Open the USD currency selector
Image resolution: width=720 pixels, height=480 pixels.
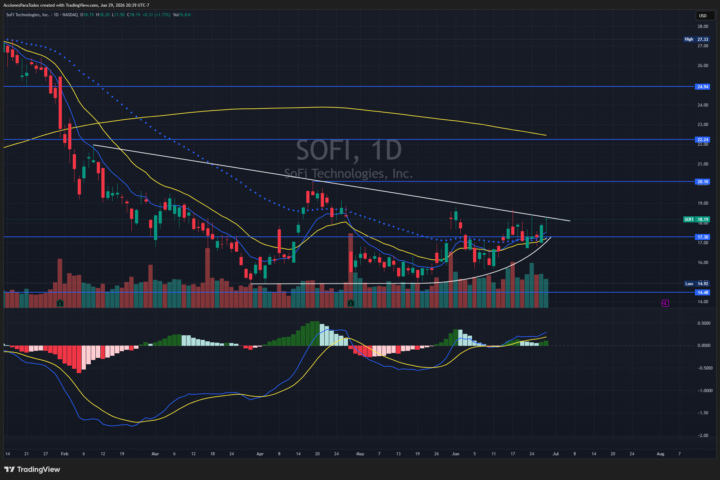click(703, 16)
